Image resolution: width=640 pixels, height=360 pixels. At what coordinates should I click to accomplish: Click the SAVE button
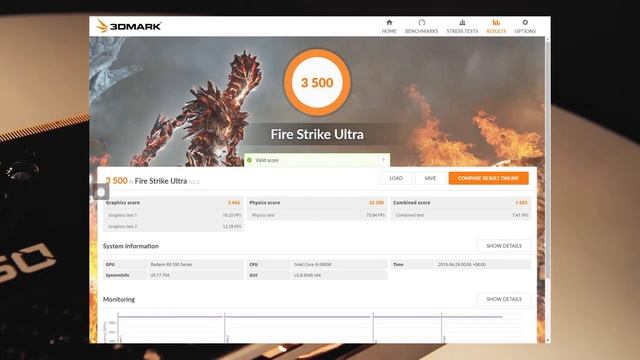pyautogui.click(x=430, y=178)
